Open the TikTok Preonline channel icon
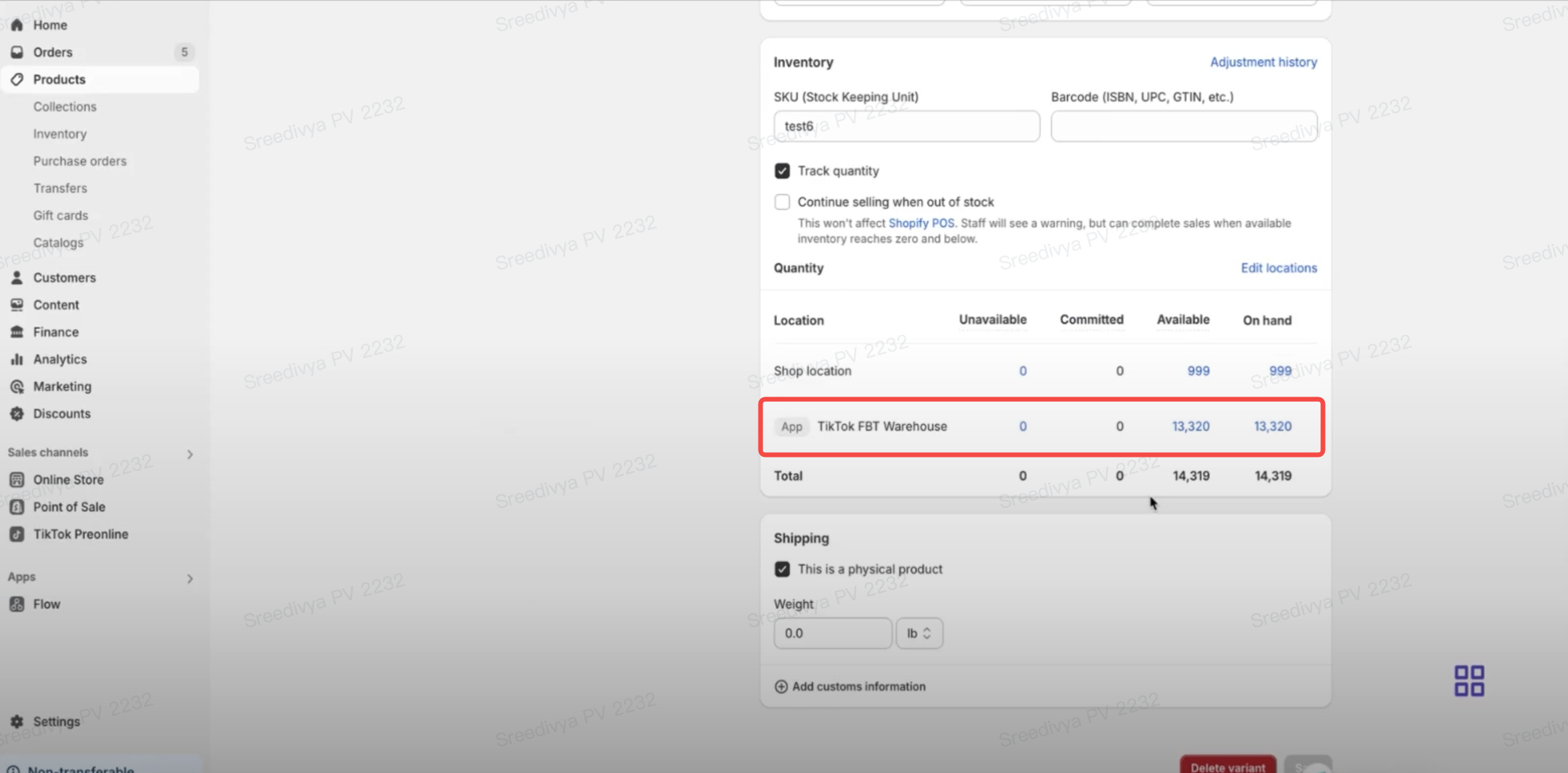Image resolution: width=1568 pixels, height=773 pixels. (17, 535)
